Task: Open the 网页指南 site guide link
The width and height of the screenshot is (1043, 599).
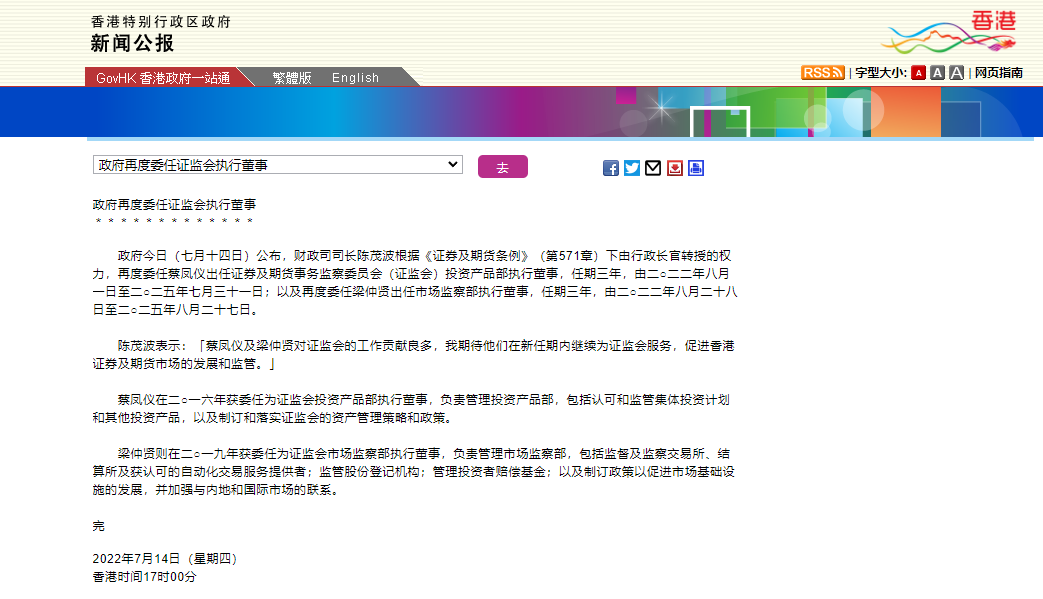Action: tap(999, 73)
